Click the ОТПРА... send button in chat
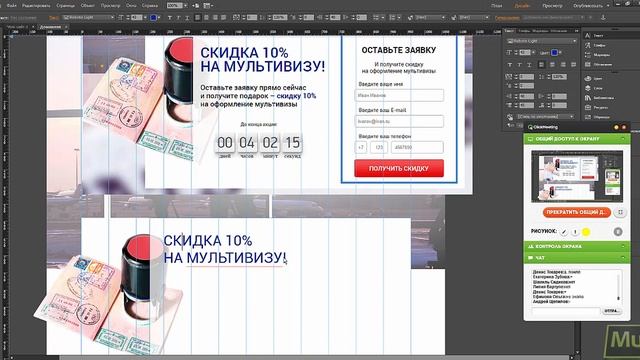 pos(611,311)
